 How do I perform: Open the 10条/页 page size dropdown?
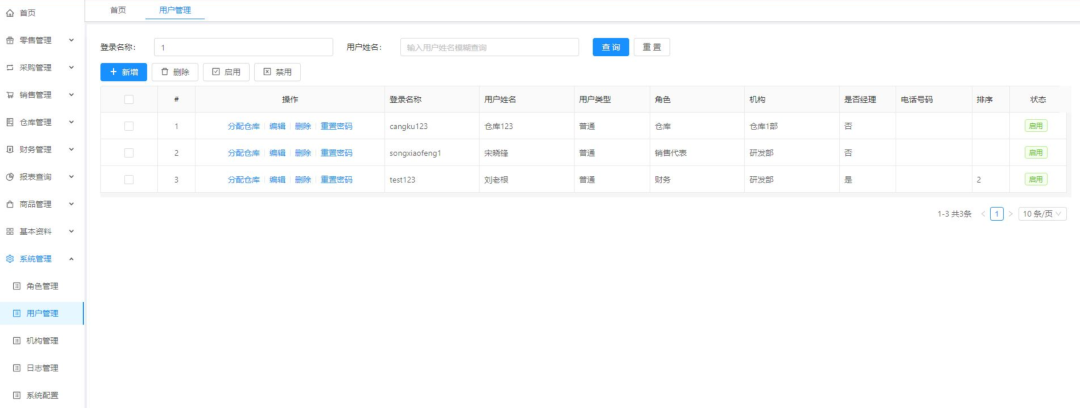[1043, 213]
